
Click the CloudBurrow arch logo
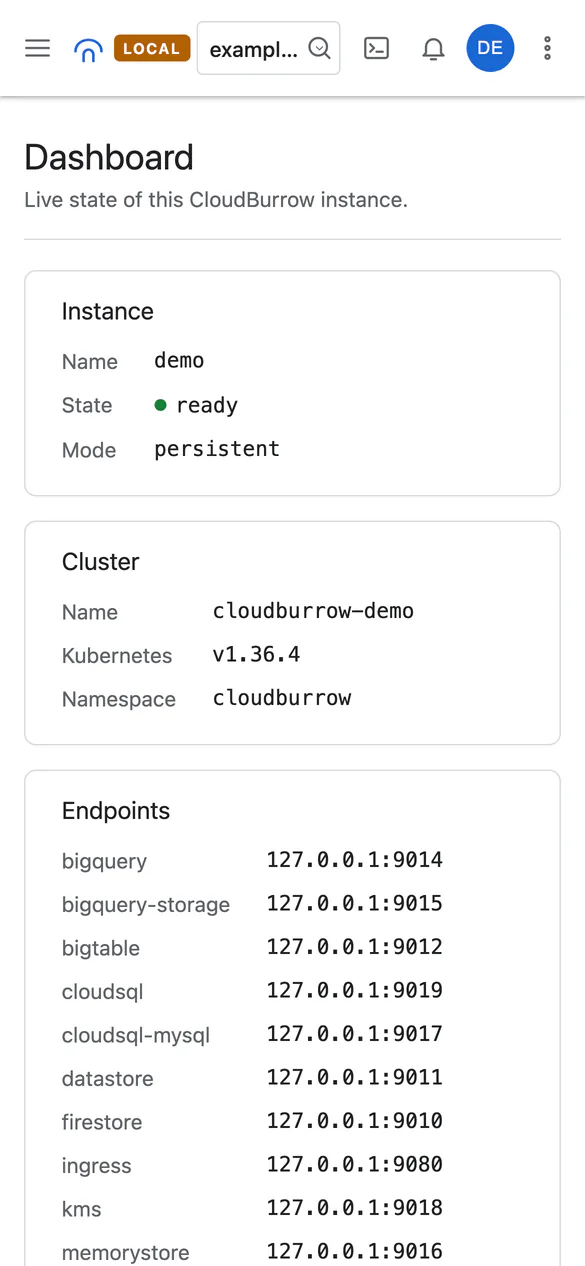pos(88,49)
